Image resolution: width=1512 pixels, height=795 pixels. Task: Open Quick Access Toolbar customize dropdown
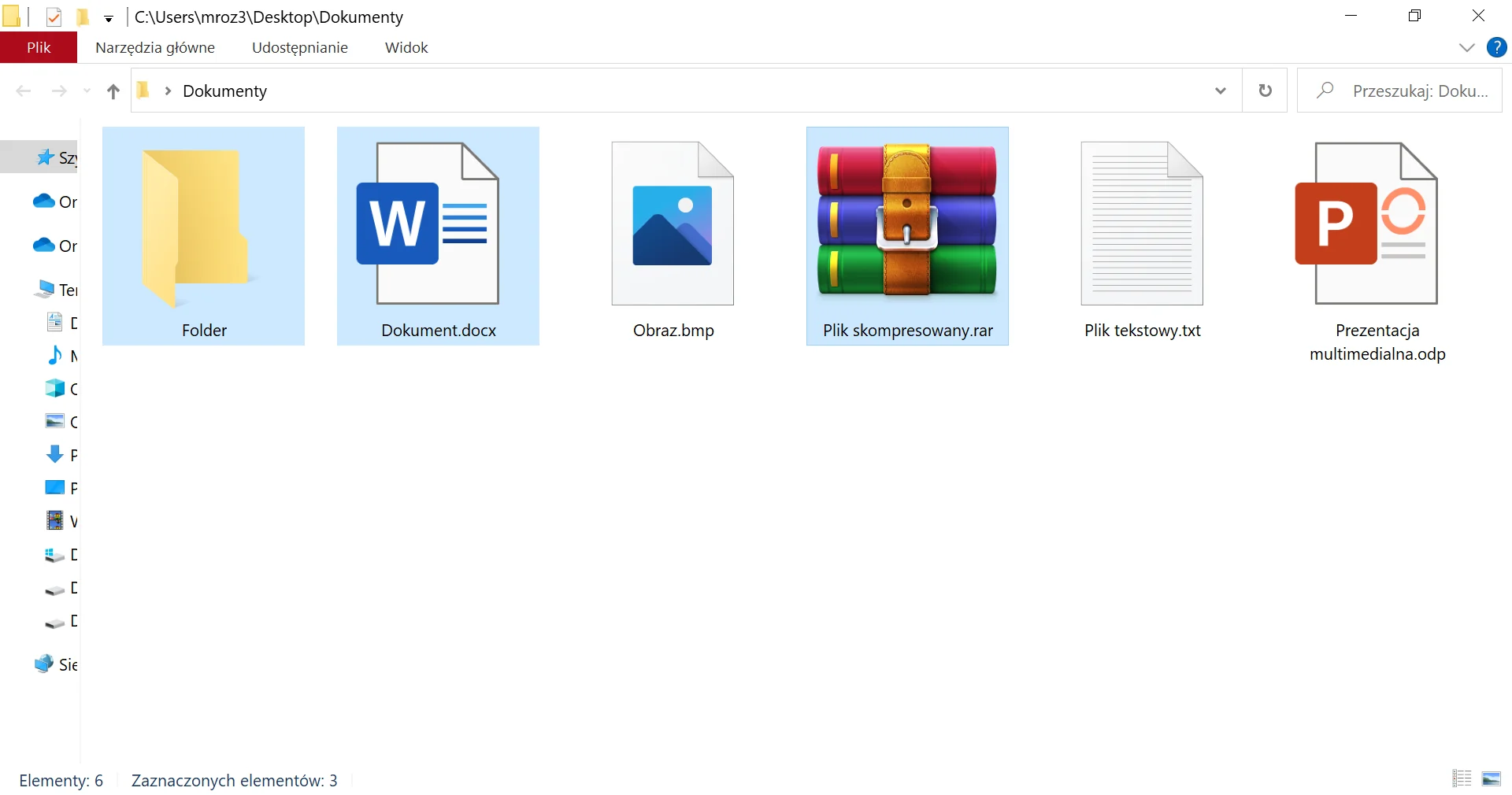point(109,18)
